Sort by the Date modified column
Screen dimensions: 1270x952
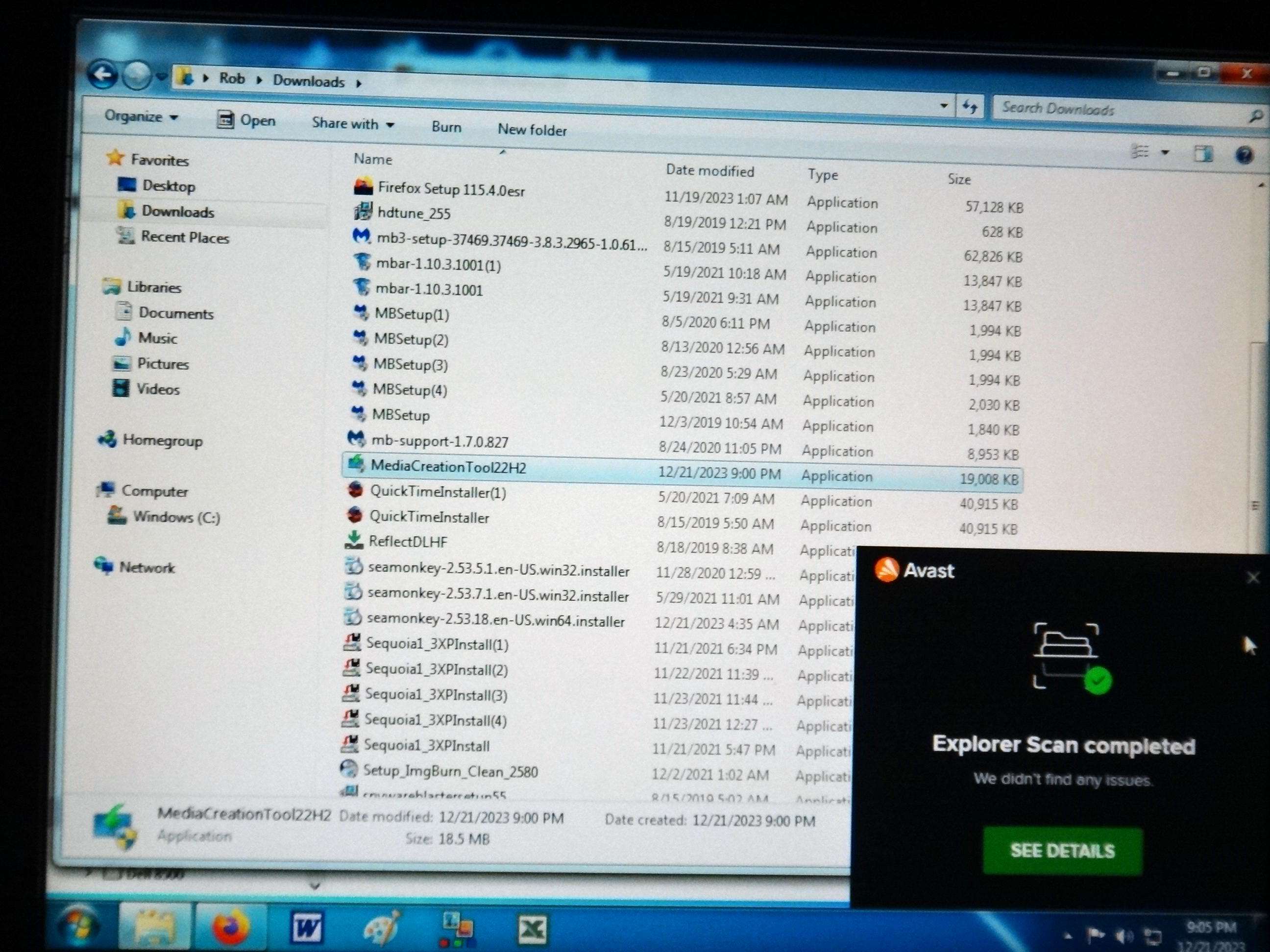(709, 170)
